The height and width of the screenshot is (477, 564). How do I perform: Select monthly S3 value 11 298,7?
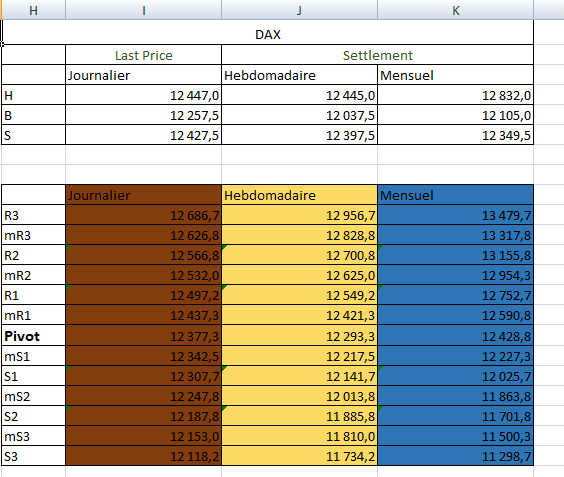pyautogui.click(x=455, y=456)
